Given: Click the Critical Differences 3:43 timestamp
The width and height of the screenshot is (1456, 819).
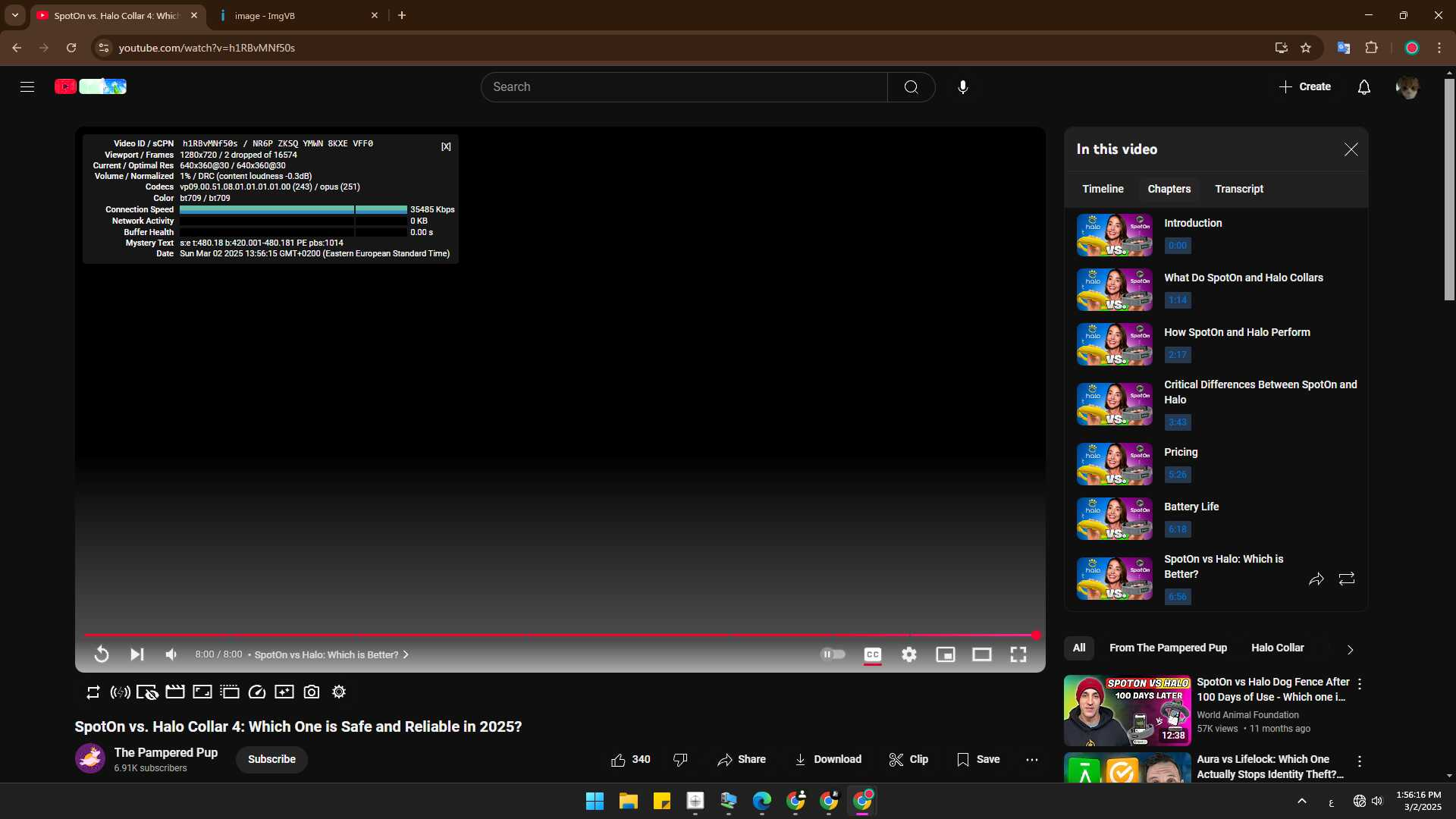Looking at the screenshot, I should pyautogui.click(x=1177, y=422).
